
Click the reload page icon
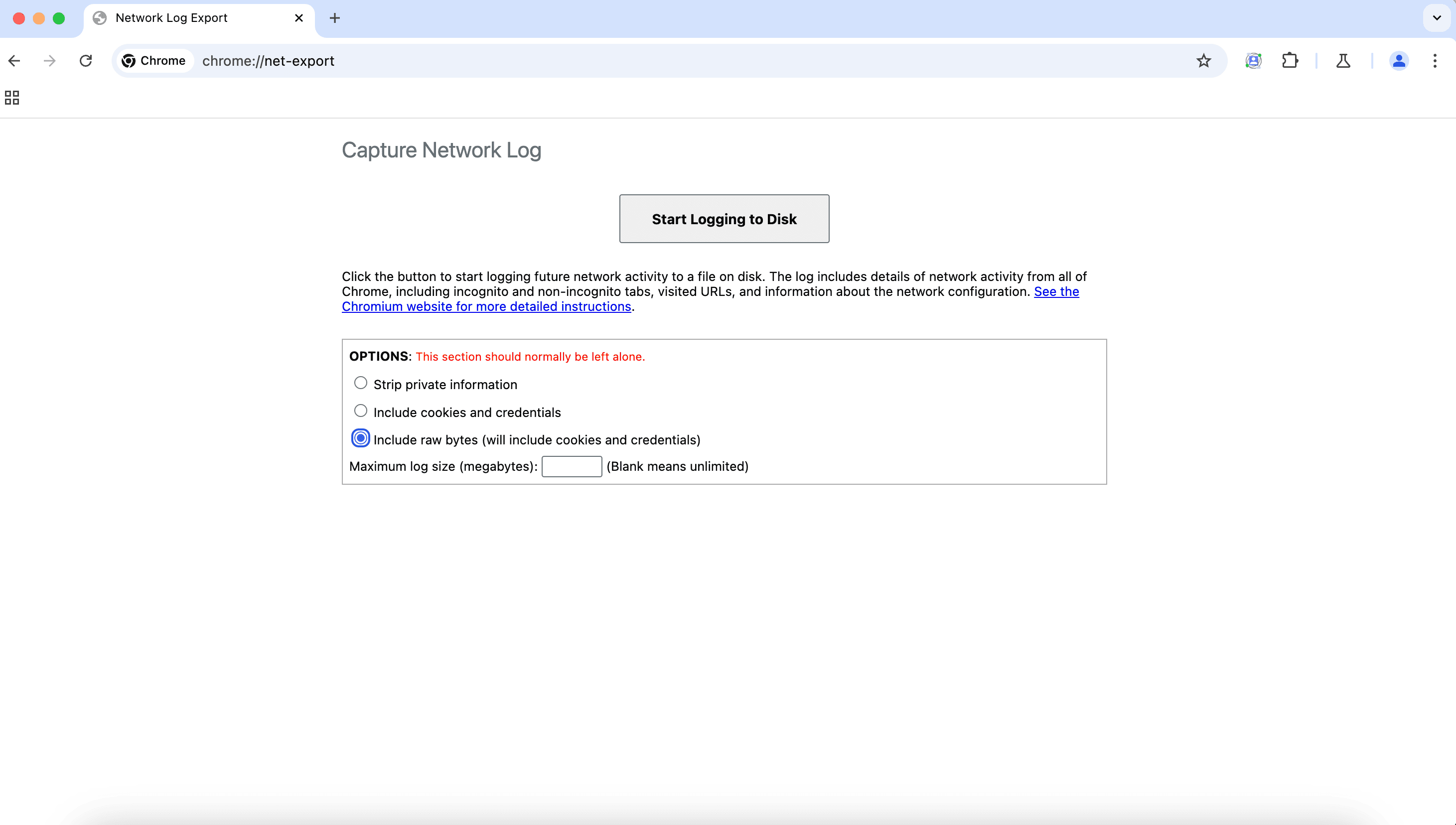[85, 61]
